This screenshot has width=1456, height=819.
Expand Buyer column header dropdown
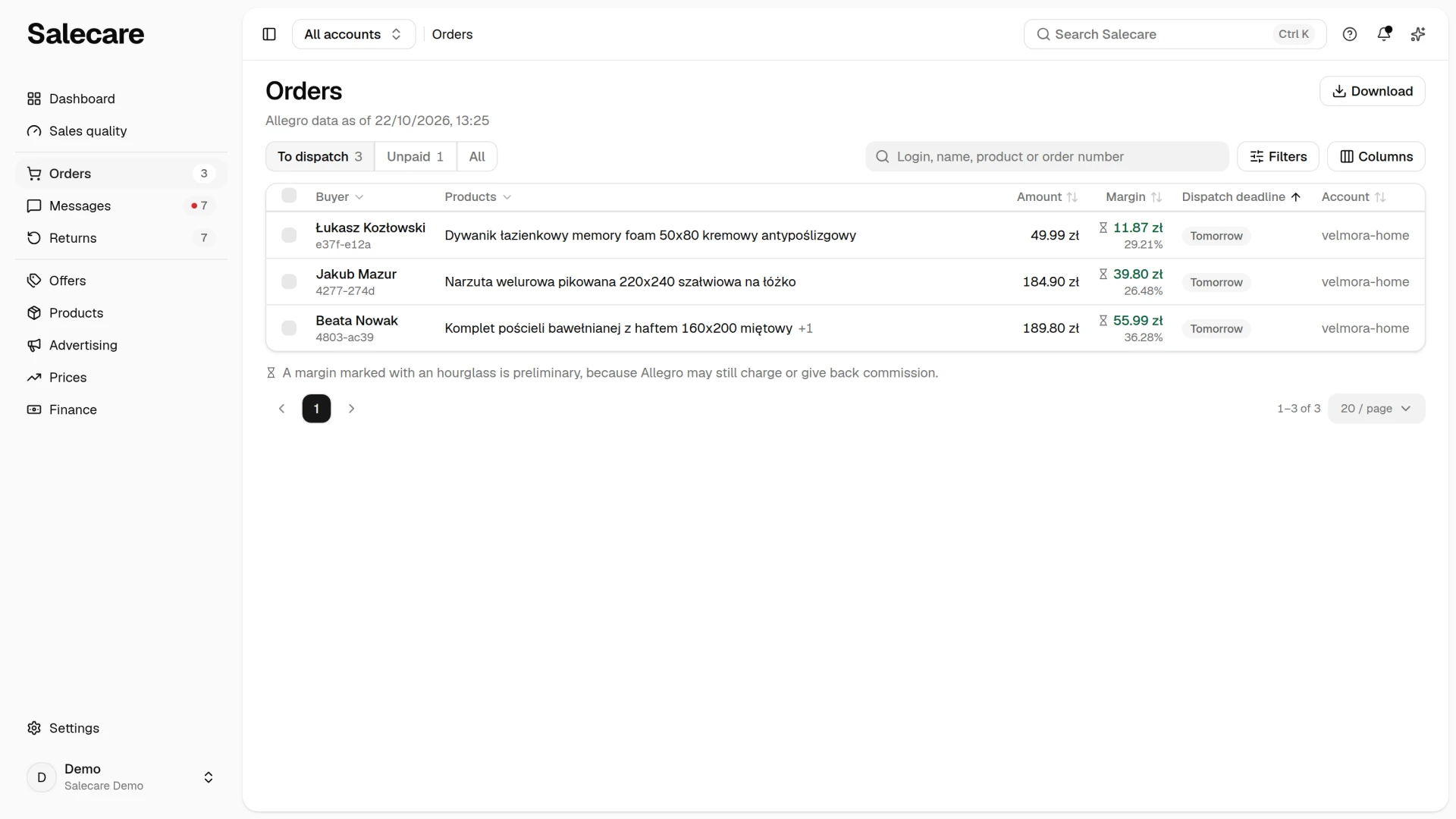340,197
